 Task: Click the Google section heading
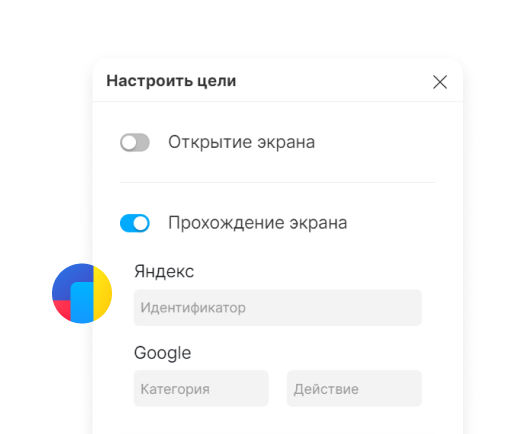[162, 353]
